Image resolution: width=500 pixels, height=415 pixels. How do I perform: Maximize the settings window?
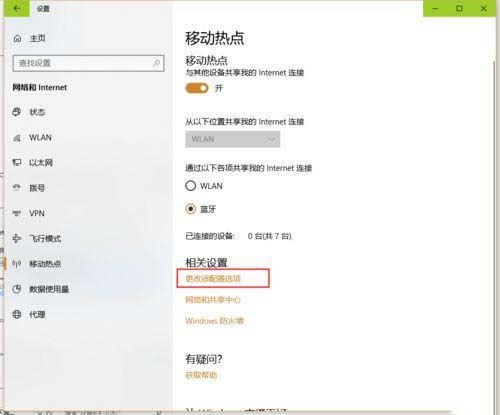459,8
